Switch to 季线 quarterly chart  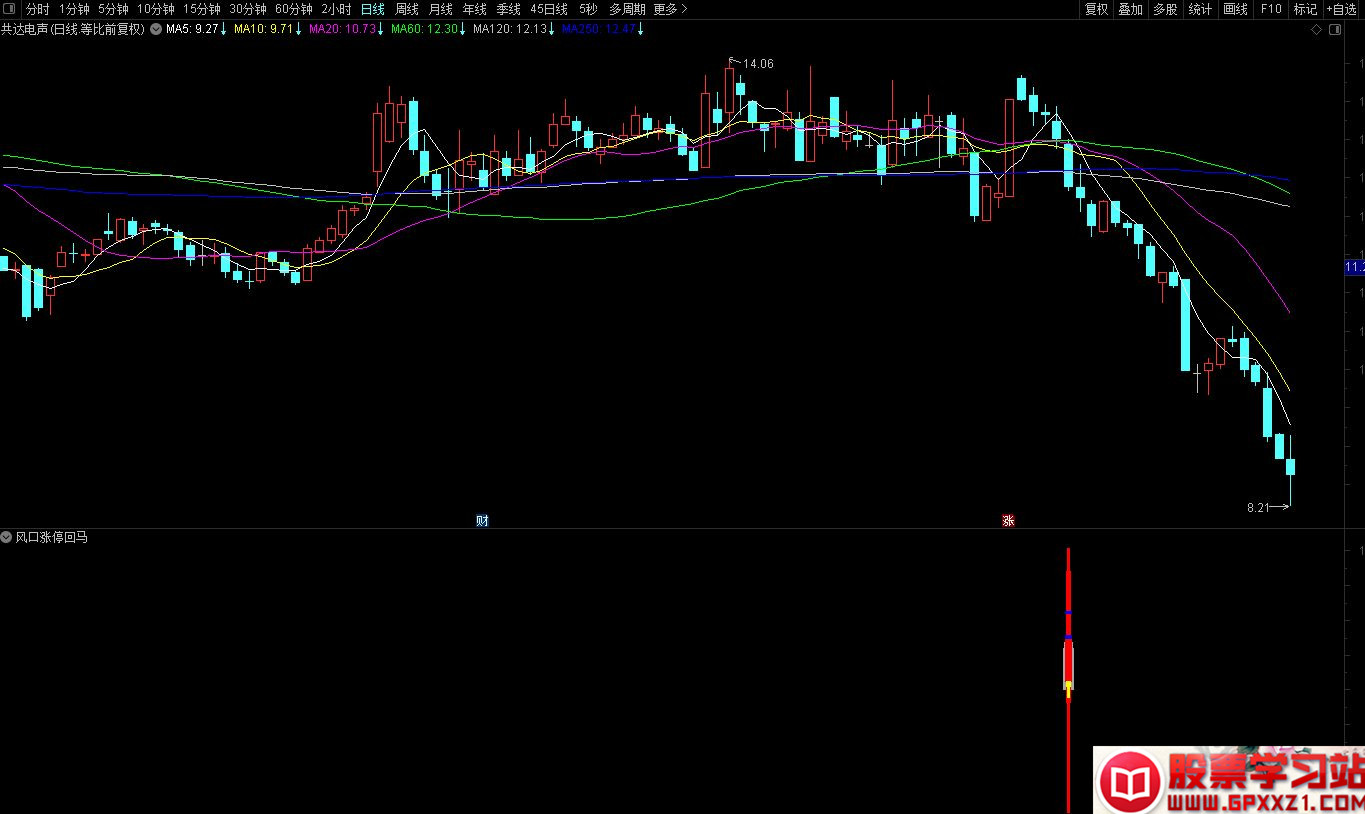tap(508, 9)
